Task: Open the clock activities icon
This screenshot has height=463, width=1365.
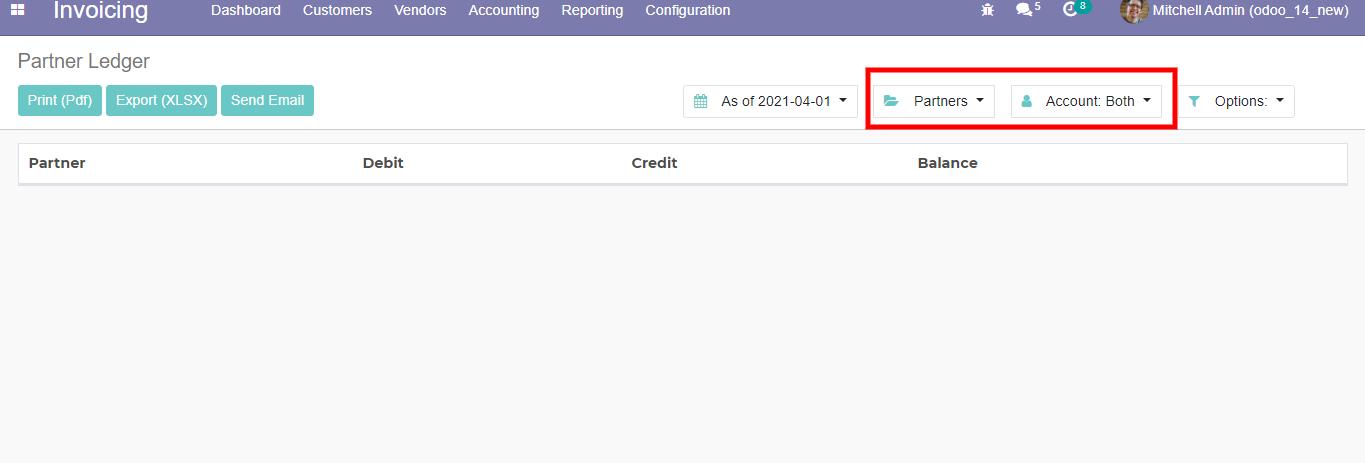Action: (1070, 10)
